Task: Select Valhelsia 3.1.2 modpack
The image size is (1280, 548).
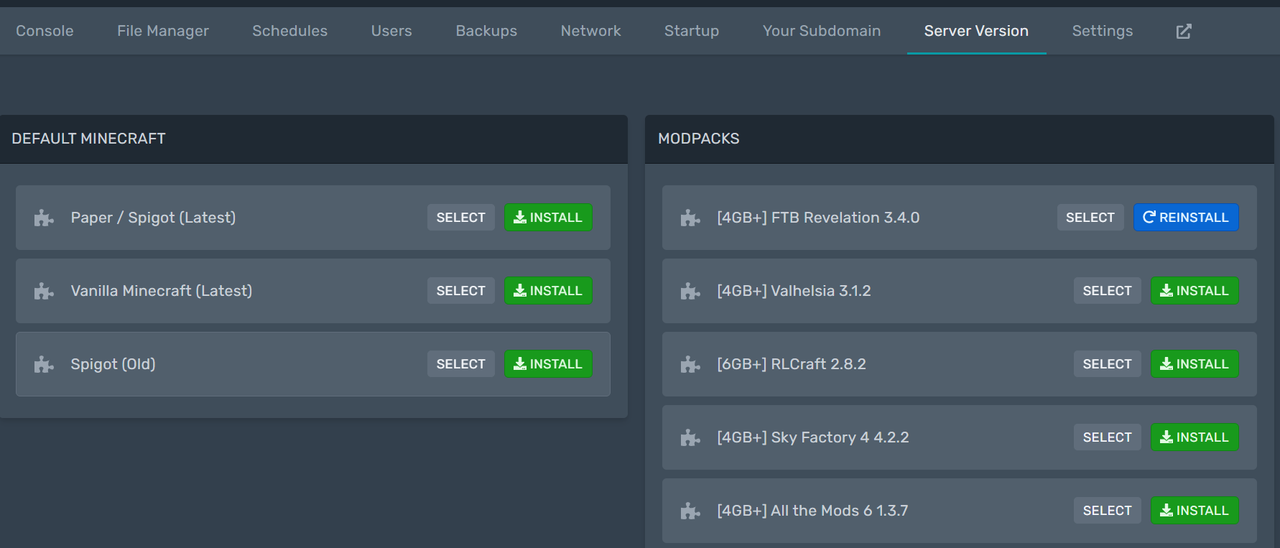Action: pyautogui.click(x=1107, y=290)
